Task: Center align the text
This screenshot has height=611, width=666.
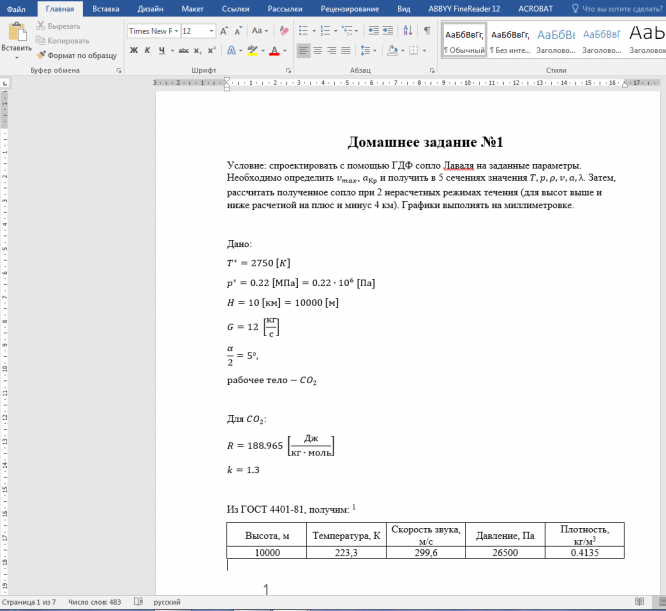Action: point(317,51)
